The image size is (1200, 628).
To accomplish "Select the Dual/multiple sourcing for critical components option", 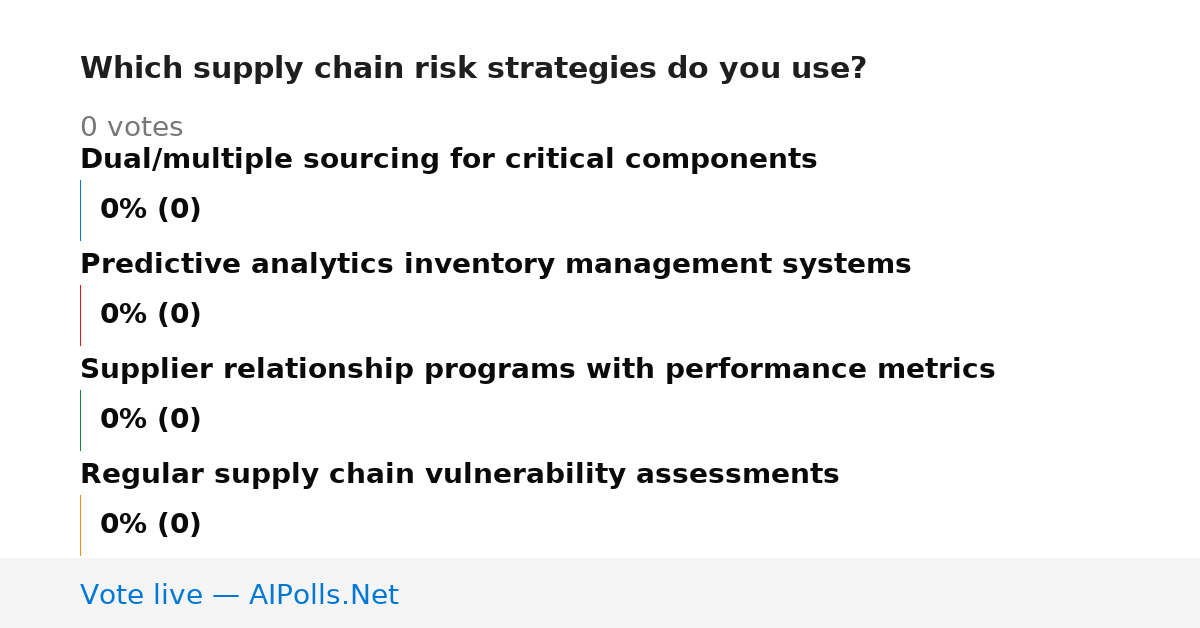I will [x=448, y=160].
